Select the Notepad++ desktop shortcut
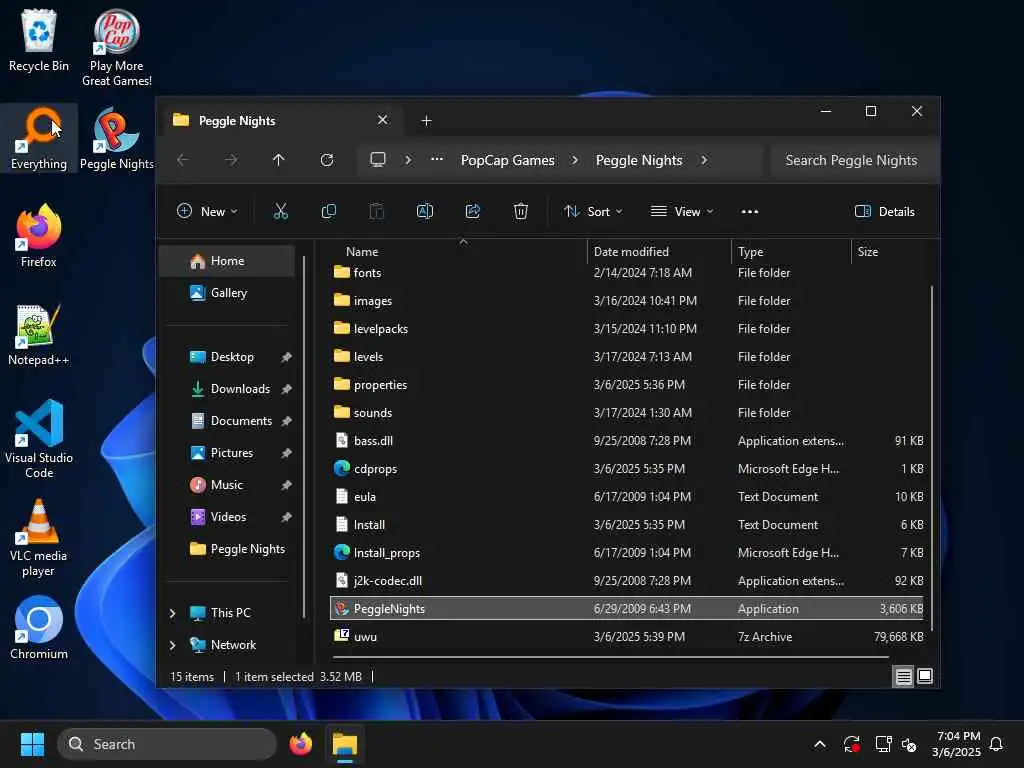 click(x=39, y=334)
